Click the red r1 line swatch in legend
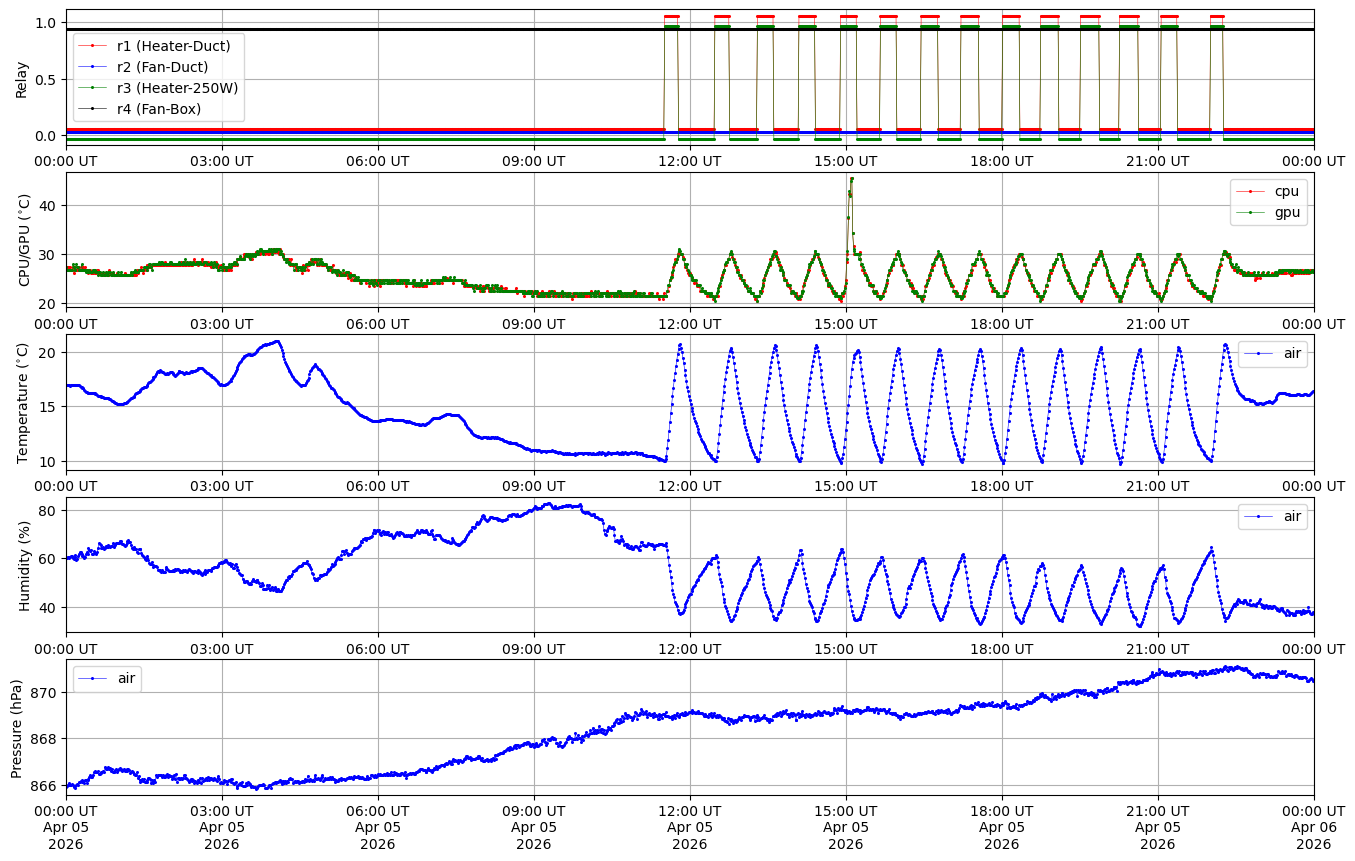Screen dimensions: 1355x861 93,46
